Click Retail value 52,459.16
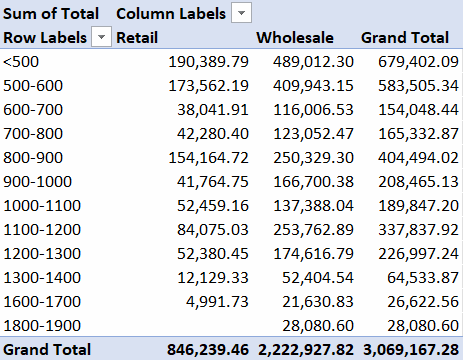The image size is (463, 360). pos(213,206)
